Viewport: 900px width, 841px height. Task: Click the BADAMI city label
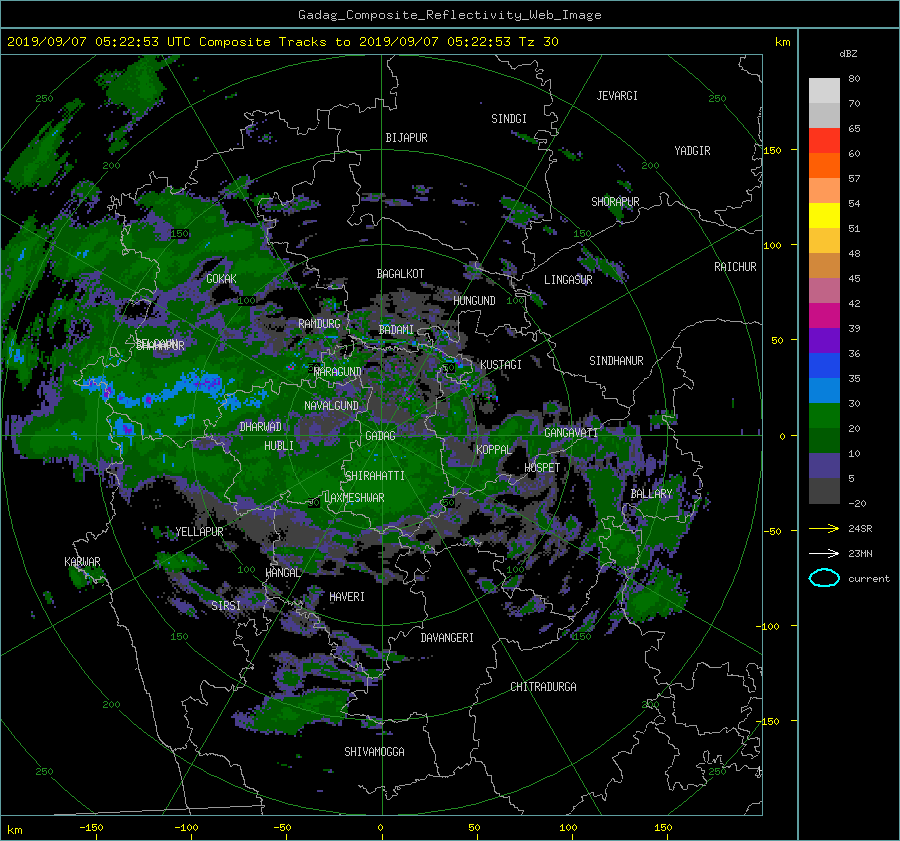click(396, 330)
